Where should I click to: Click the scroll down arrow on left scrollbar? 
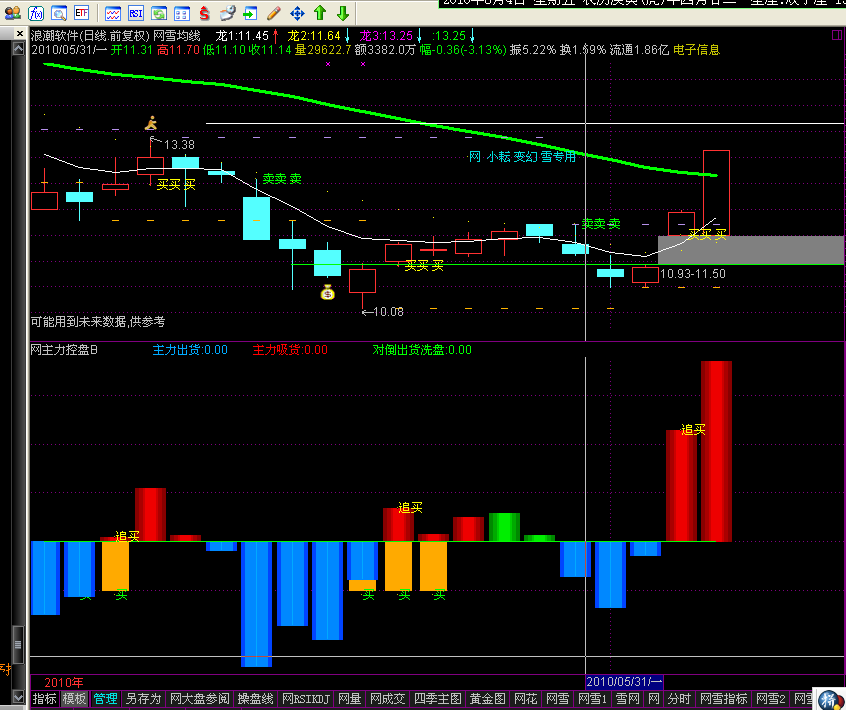(18, 697)
